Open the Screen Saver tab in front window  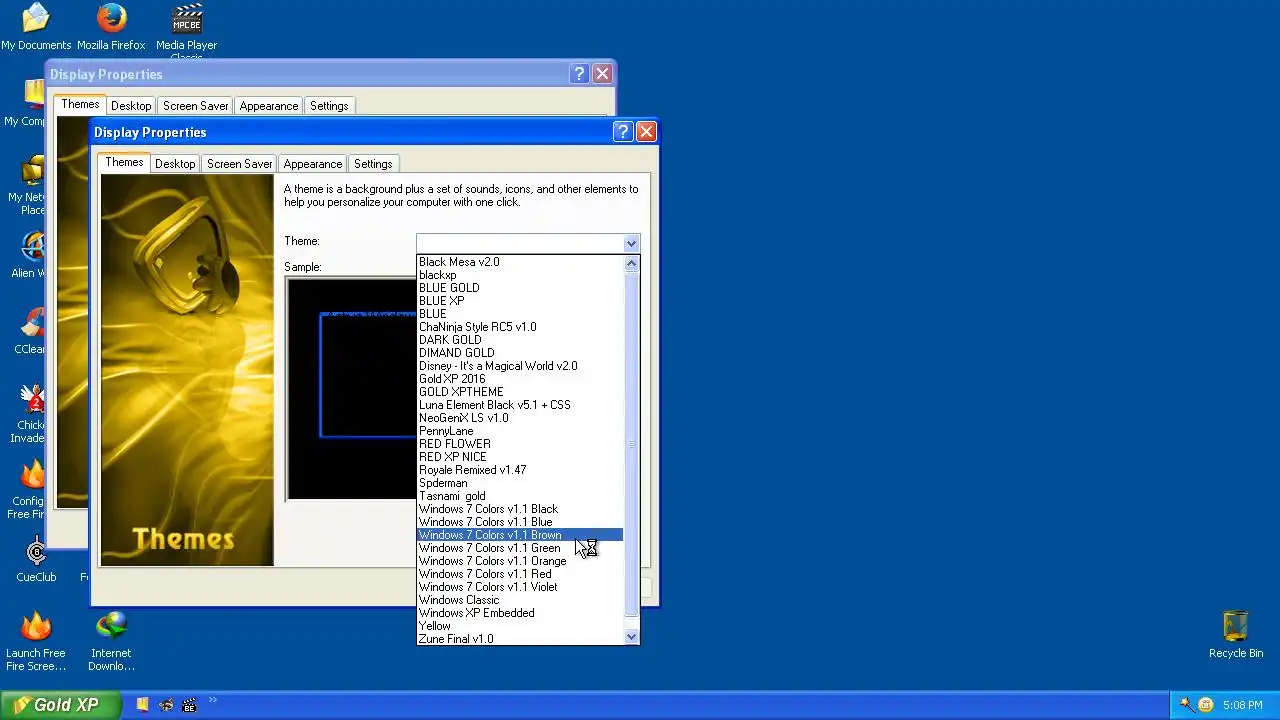click(x=239, y=164)
